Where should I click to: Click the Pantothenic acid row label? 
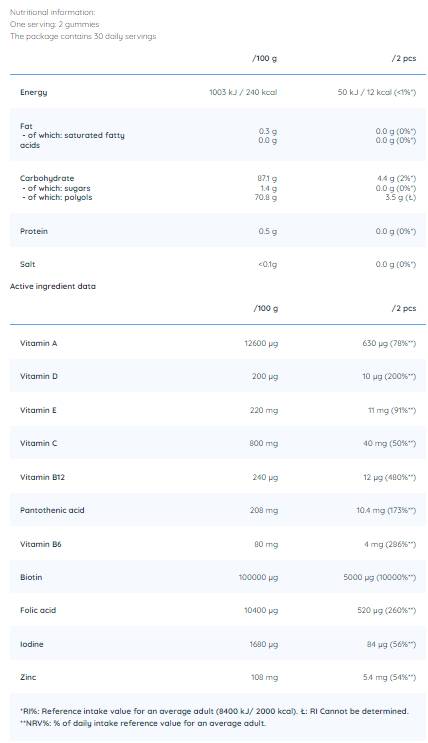[x=52, y=510]
